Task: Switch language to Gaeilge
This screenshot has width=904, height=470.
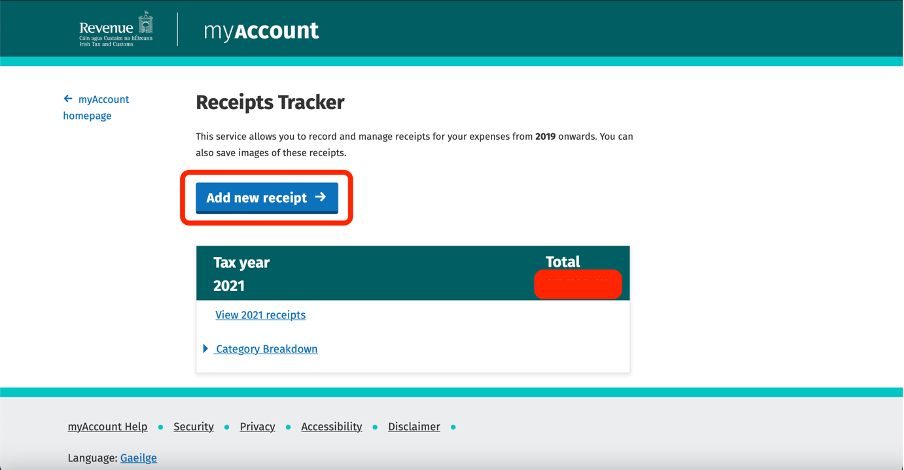Action: (138, 458)
